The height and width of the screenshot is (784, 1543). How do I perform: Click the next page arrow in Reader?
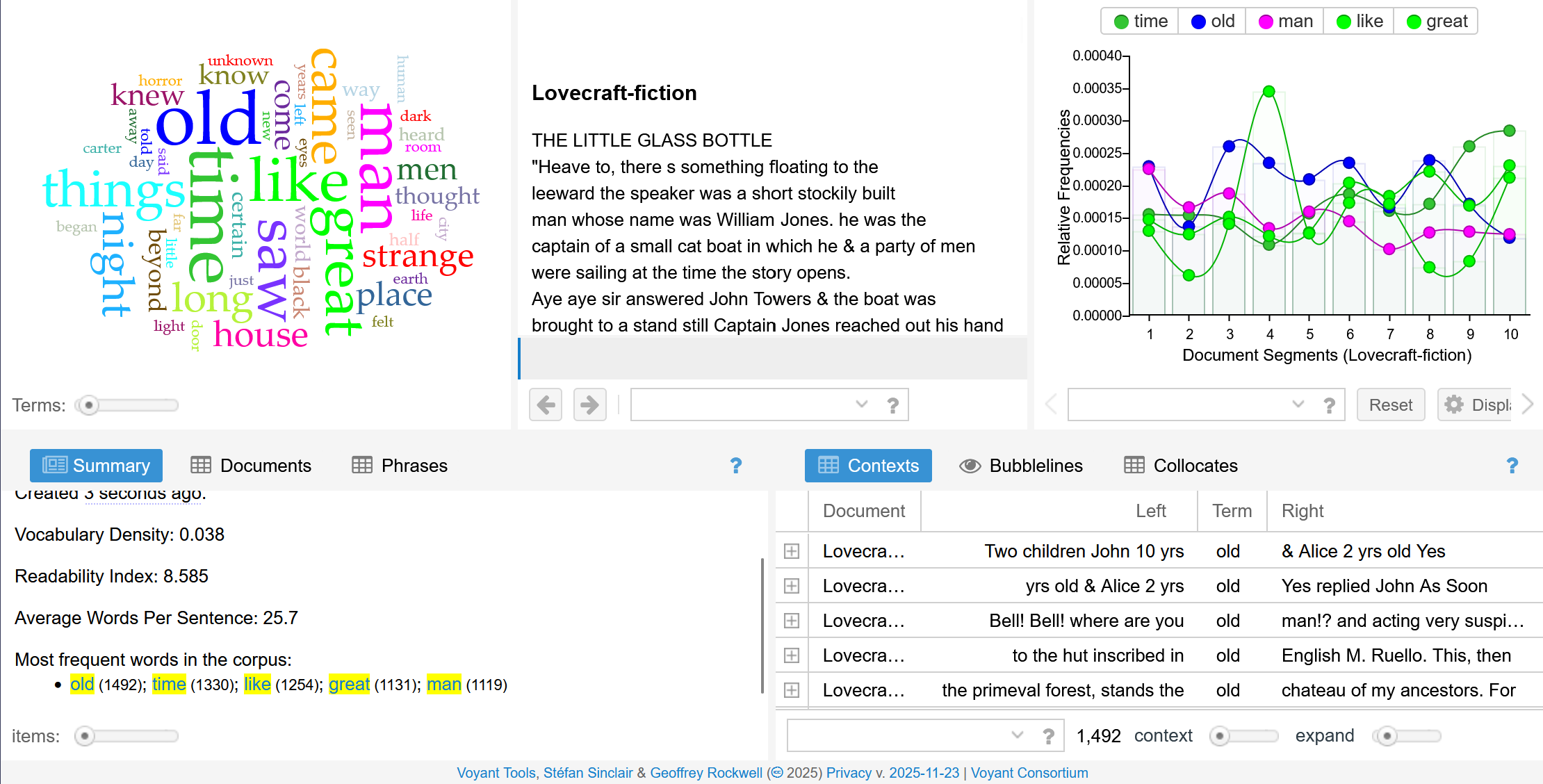(x=589, y=405)
